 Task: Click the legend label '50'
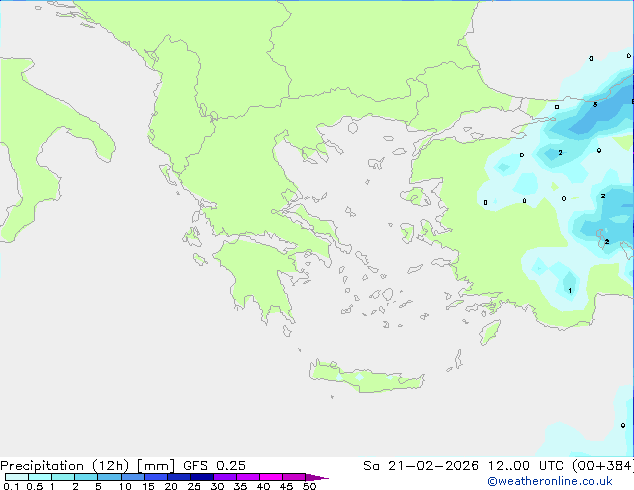pyautogui.click(x=309, y=486)
